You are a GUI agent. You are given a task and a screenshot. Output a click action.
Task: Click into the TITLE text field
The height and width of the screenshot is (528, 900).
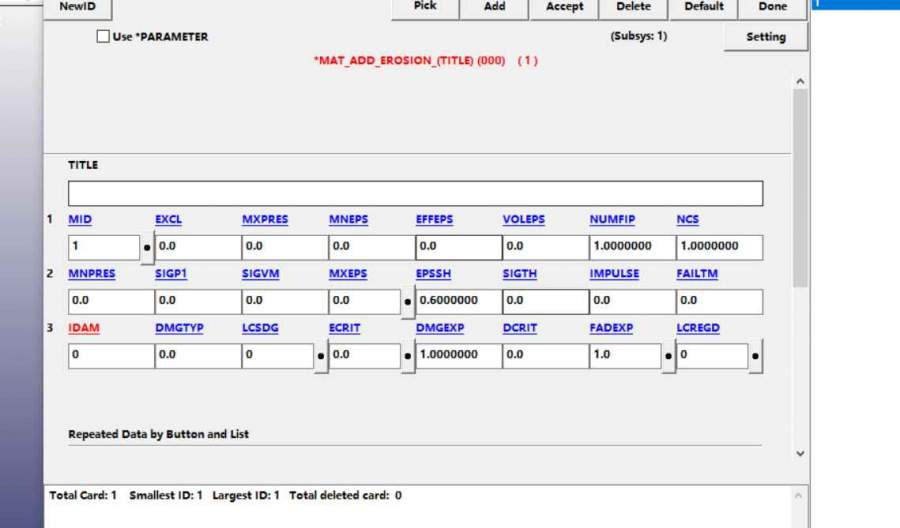[x=415, y=193]
